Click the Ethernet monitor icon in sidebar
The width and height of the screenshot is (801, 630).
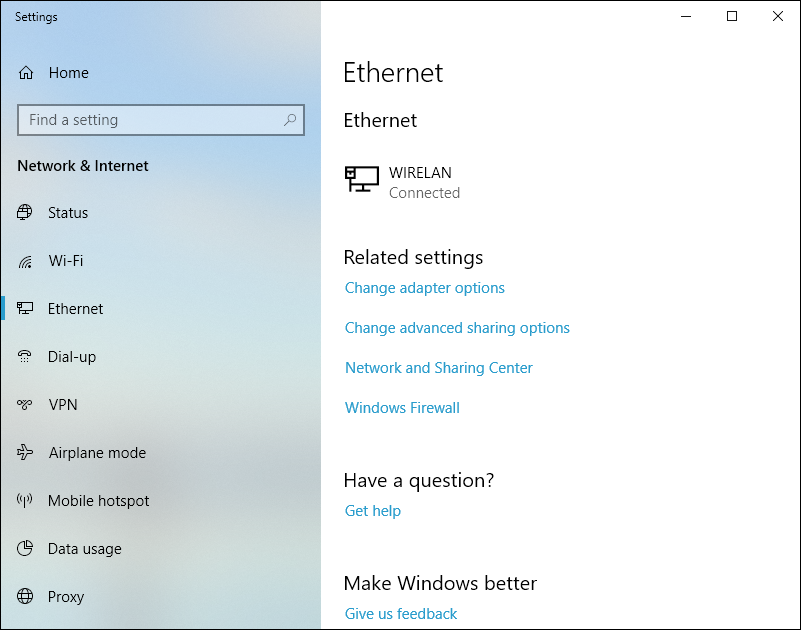(x=25, y=308)
